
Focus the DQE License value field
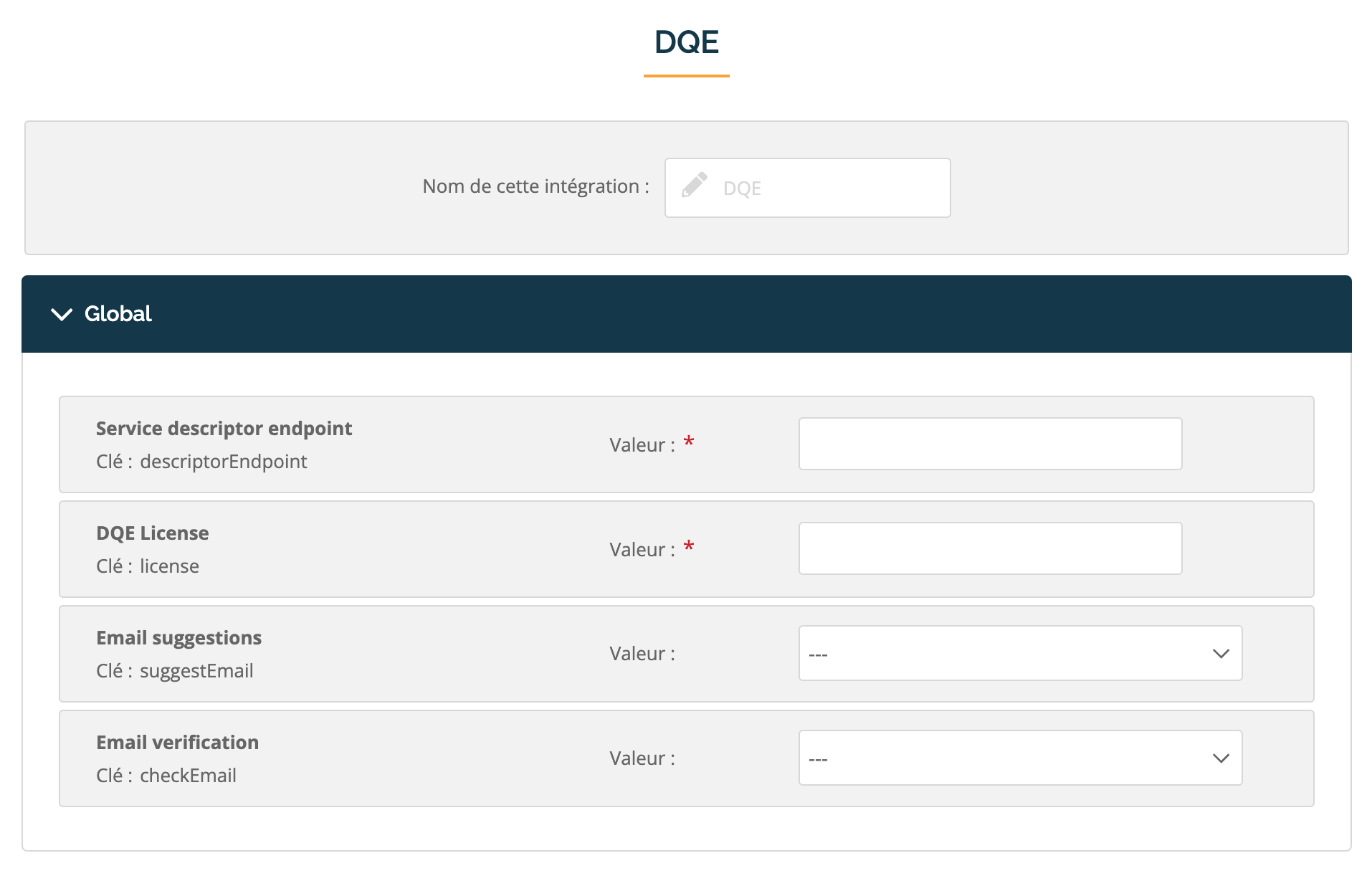click(x=990, y=548)
